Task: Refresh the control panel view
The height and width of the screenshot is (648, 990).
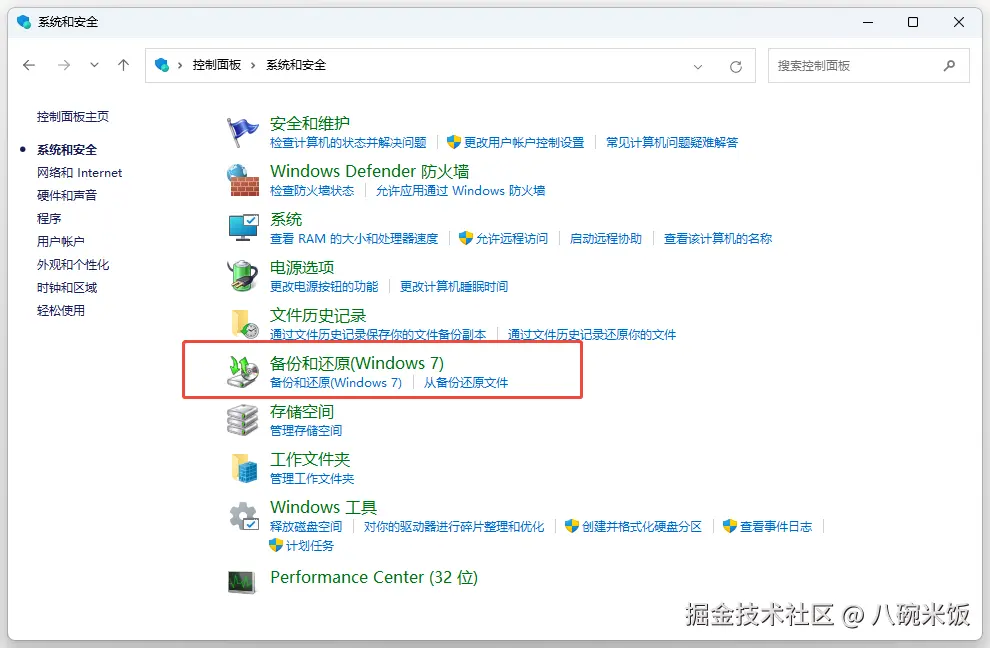Action: [736, 66]
